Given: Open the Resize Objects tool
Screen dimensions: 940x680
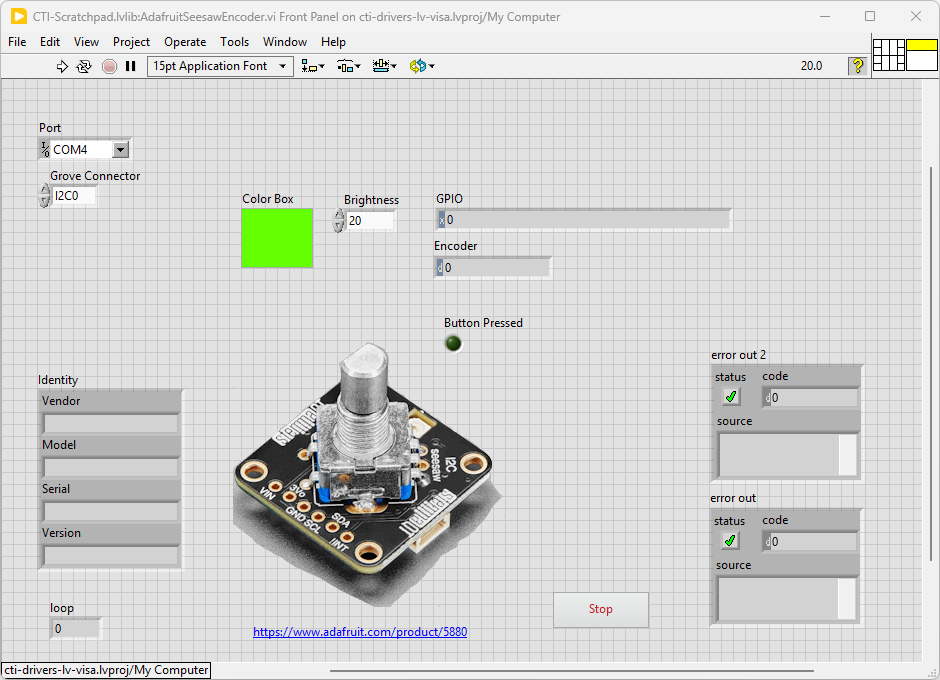Looking at the screenshot, I should 384,66.
